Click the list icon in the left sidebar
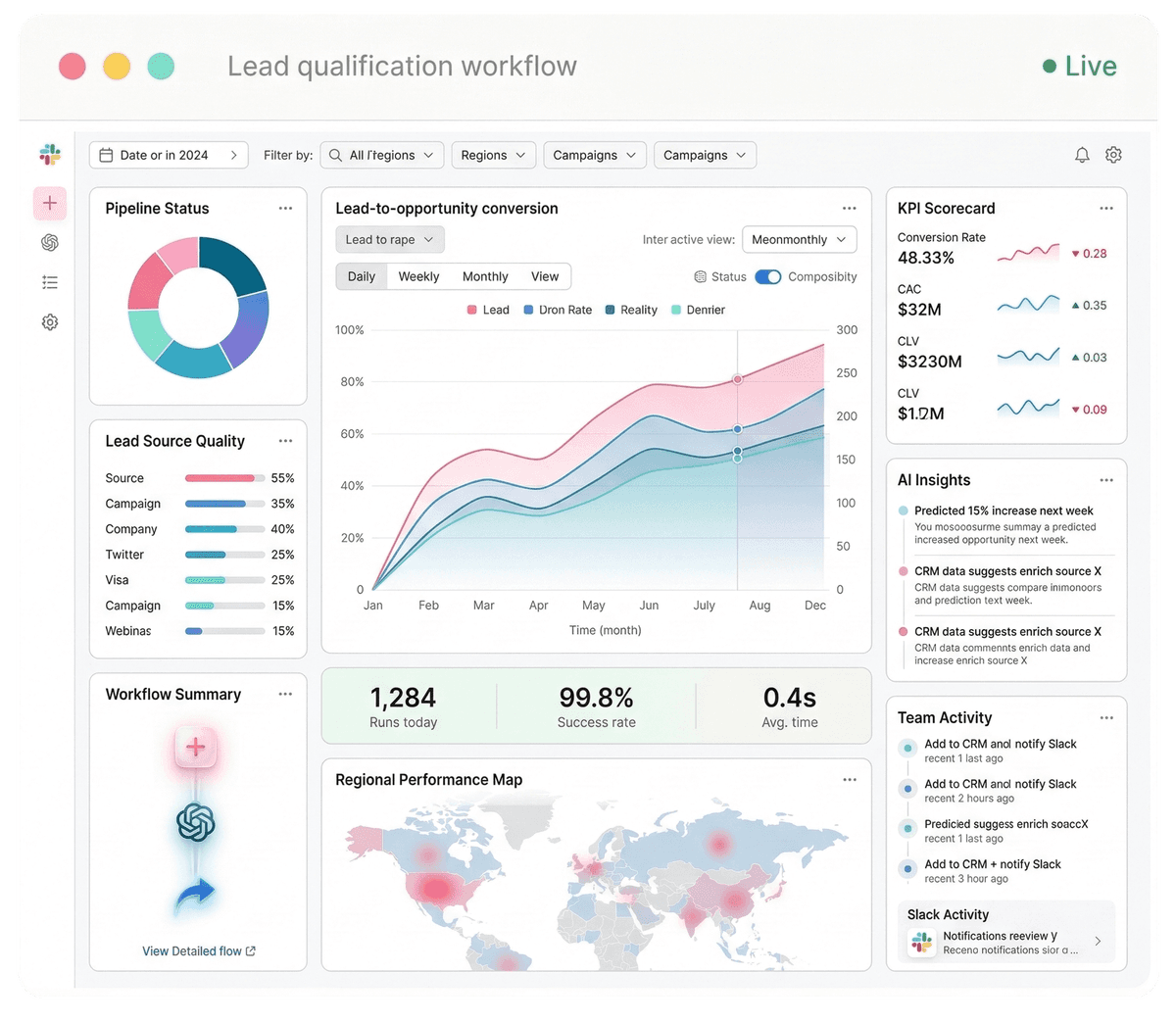This screenshot has height=1022, width=1176. [50, 281]
